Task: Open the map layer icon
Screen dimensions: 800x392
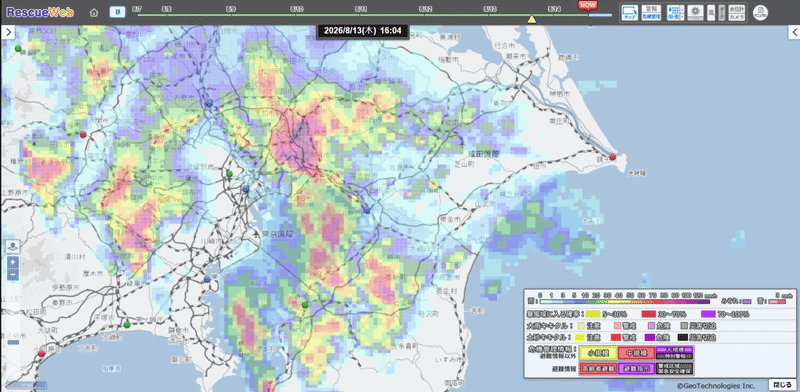Action: (x=630, y=13)
